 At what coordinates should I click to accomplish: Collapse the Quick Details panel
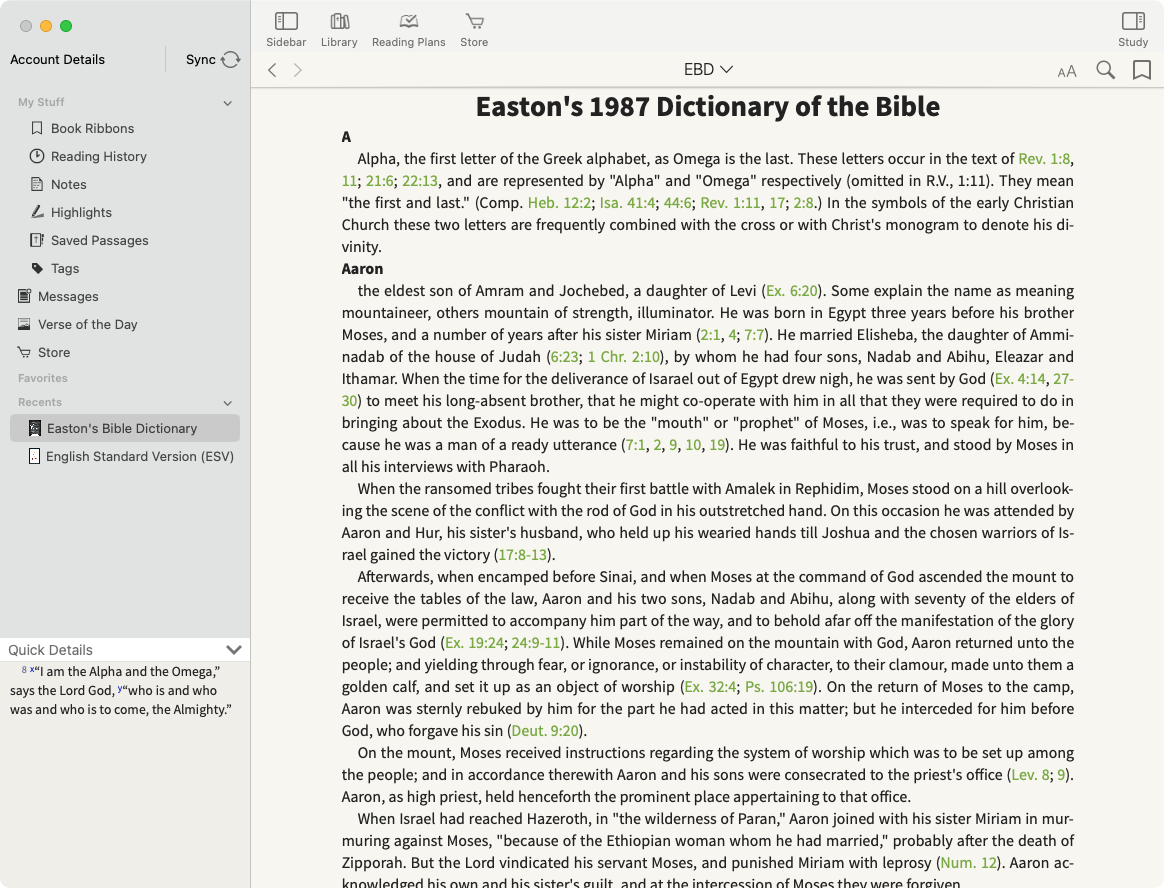[234, 650]
